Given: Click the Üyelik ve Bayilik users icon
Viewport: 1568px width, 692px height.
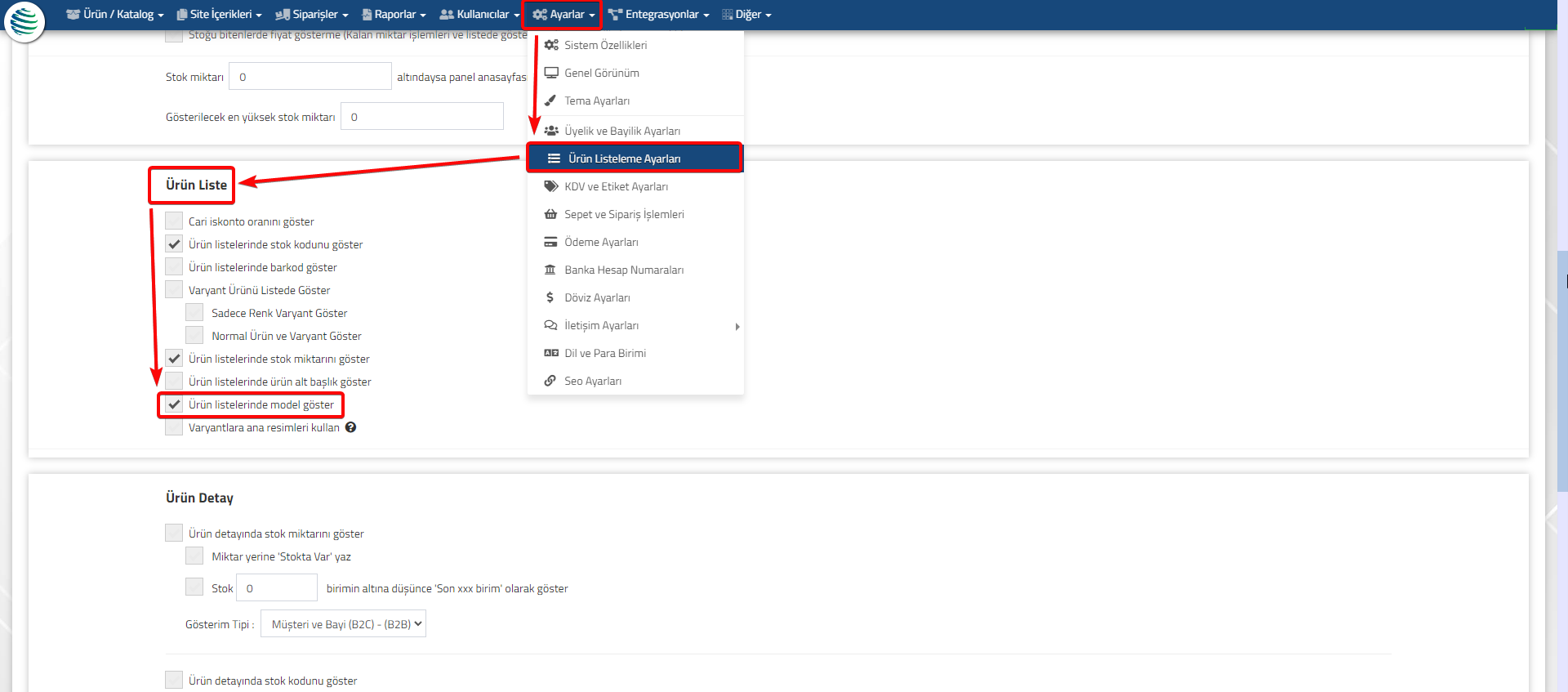Looking at the screenshot, I should coord(551,131).
